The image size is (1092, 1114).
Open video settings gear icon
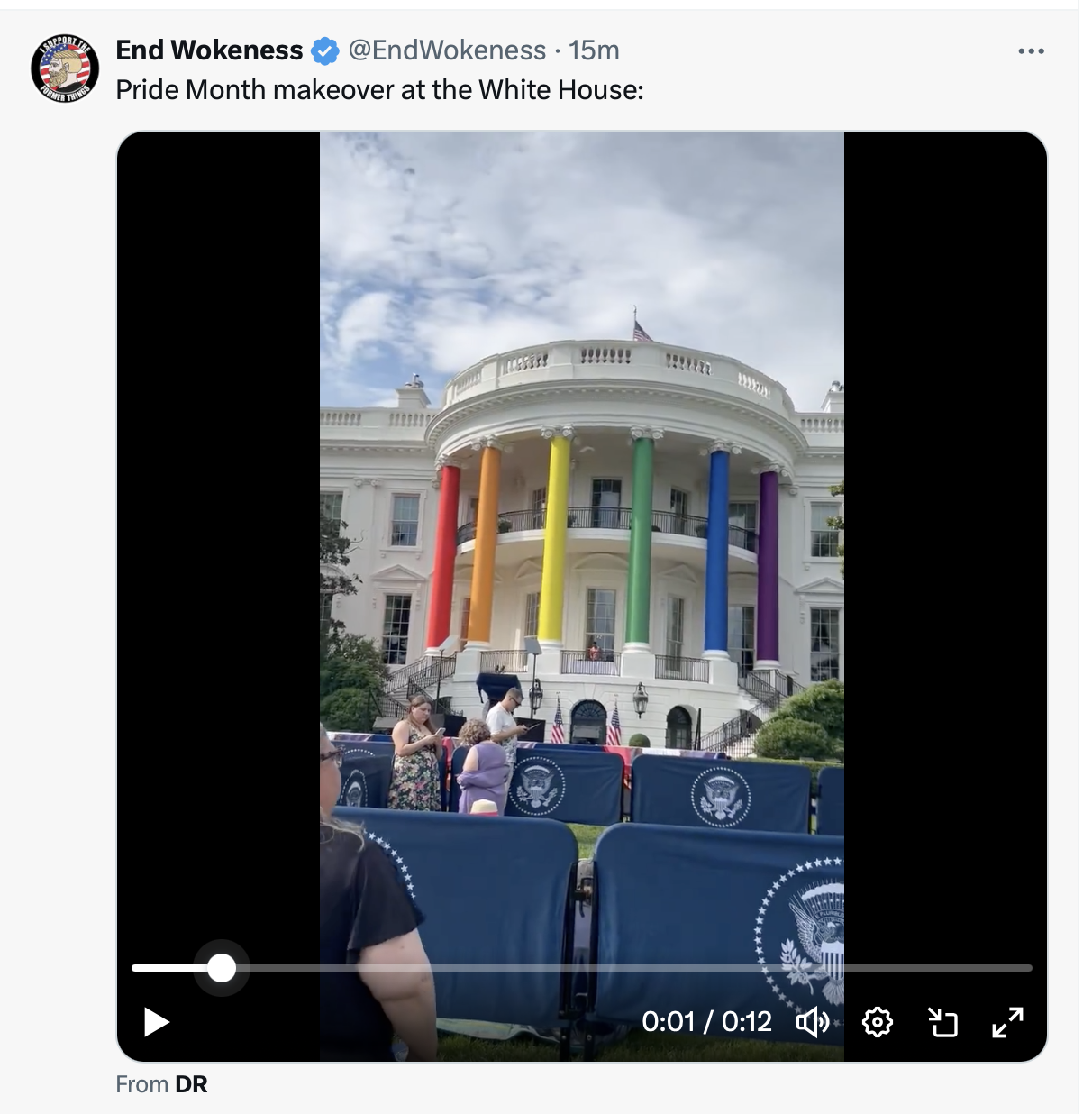(x=878, y=1022)
